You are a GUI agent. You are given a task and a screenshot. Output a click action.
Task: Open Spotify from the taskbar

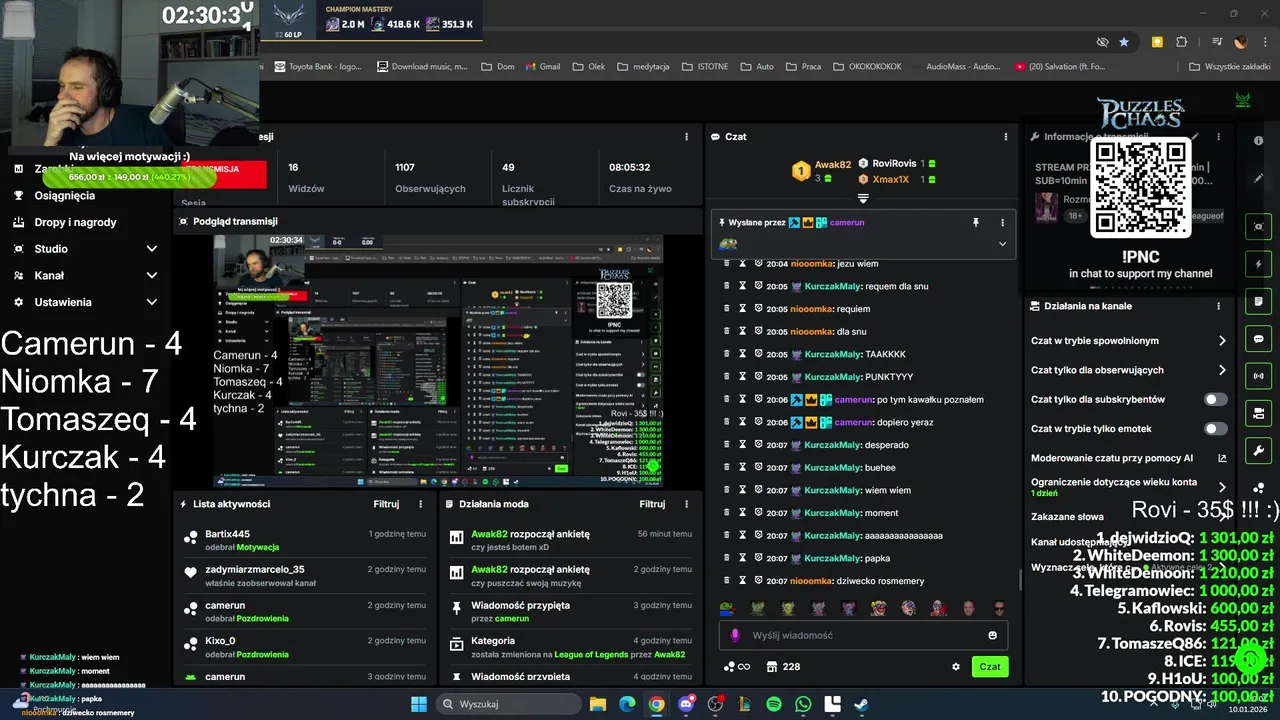click(x=774, y=704)
